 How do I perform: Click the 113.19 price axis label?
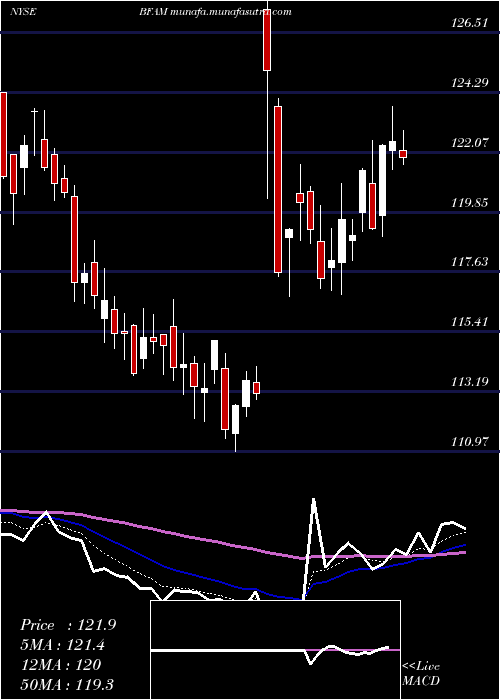coord(470,382)
